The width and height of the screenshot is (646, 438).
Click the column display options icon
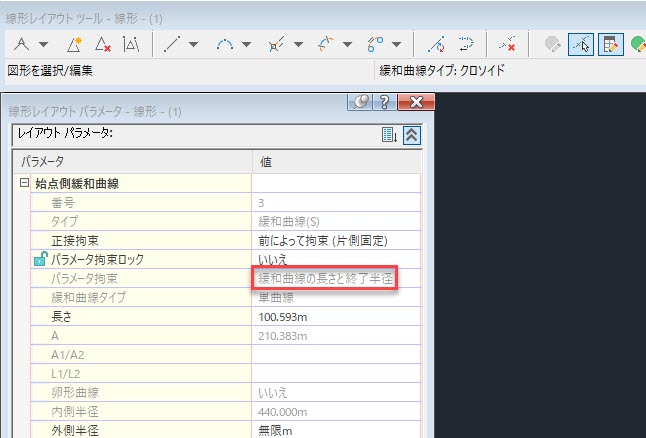(x=389, y=135)
